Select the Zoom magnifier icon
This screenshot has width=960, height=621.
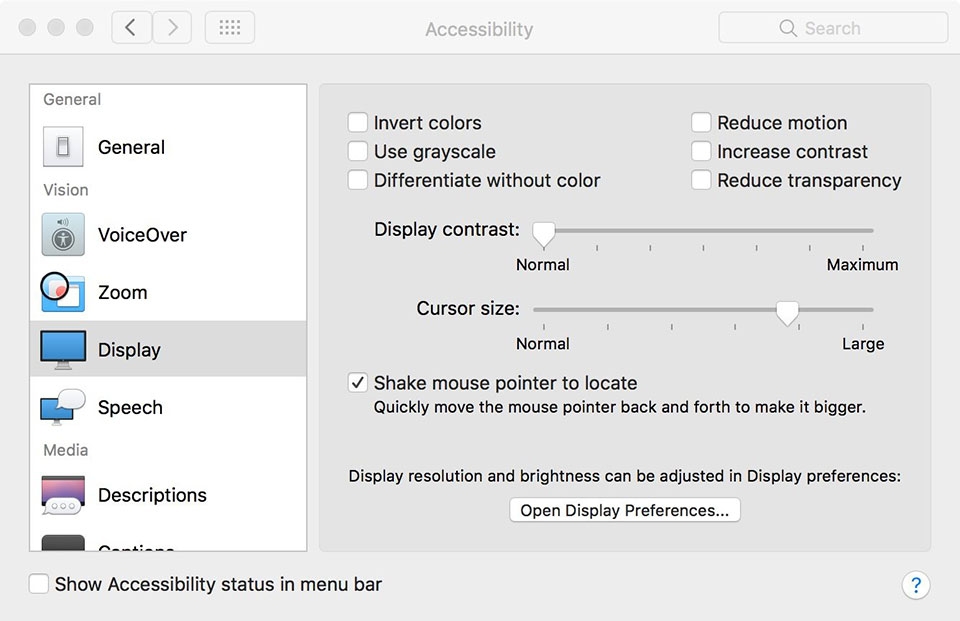point(63,292)
